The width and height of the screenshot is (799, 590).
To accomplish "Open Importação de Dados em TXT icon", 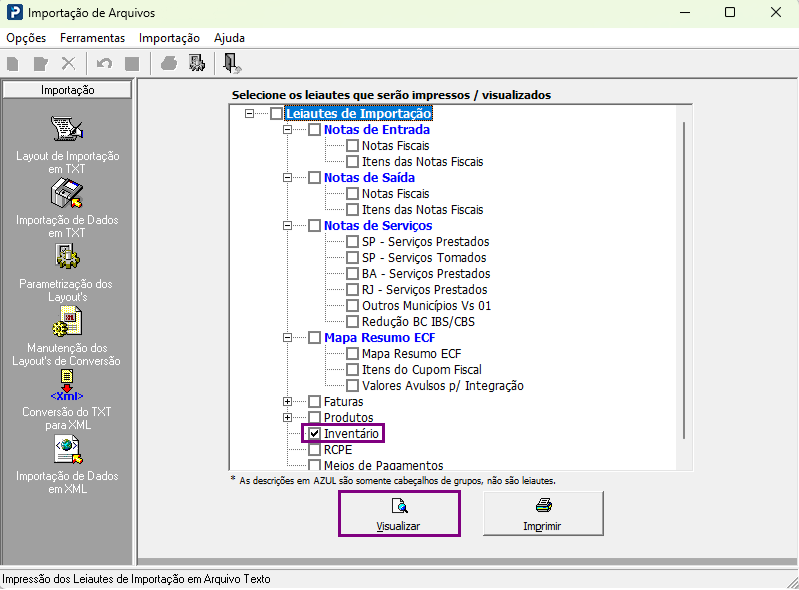I will (x=67, y=193).
